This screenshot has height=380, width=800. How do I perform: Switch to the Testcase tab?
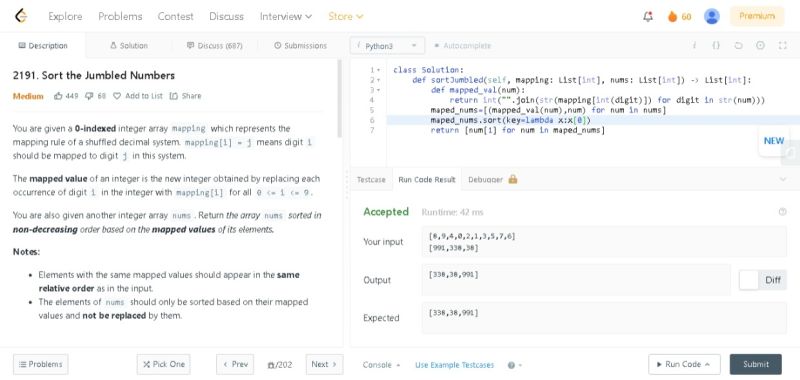371,180
